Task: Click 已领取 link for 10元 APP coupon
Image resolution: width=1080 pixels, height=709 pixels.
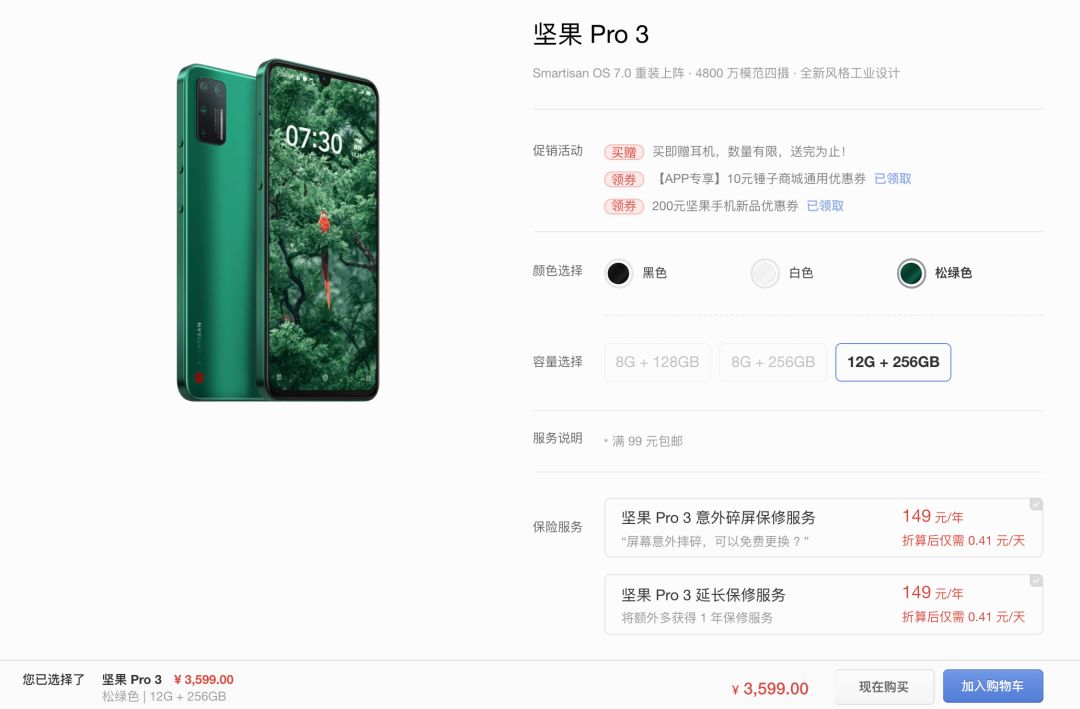Action: (x=893, y=178)
